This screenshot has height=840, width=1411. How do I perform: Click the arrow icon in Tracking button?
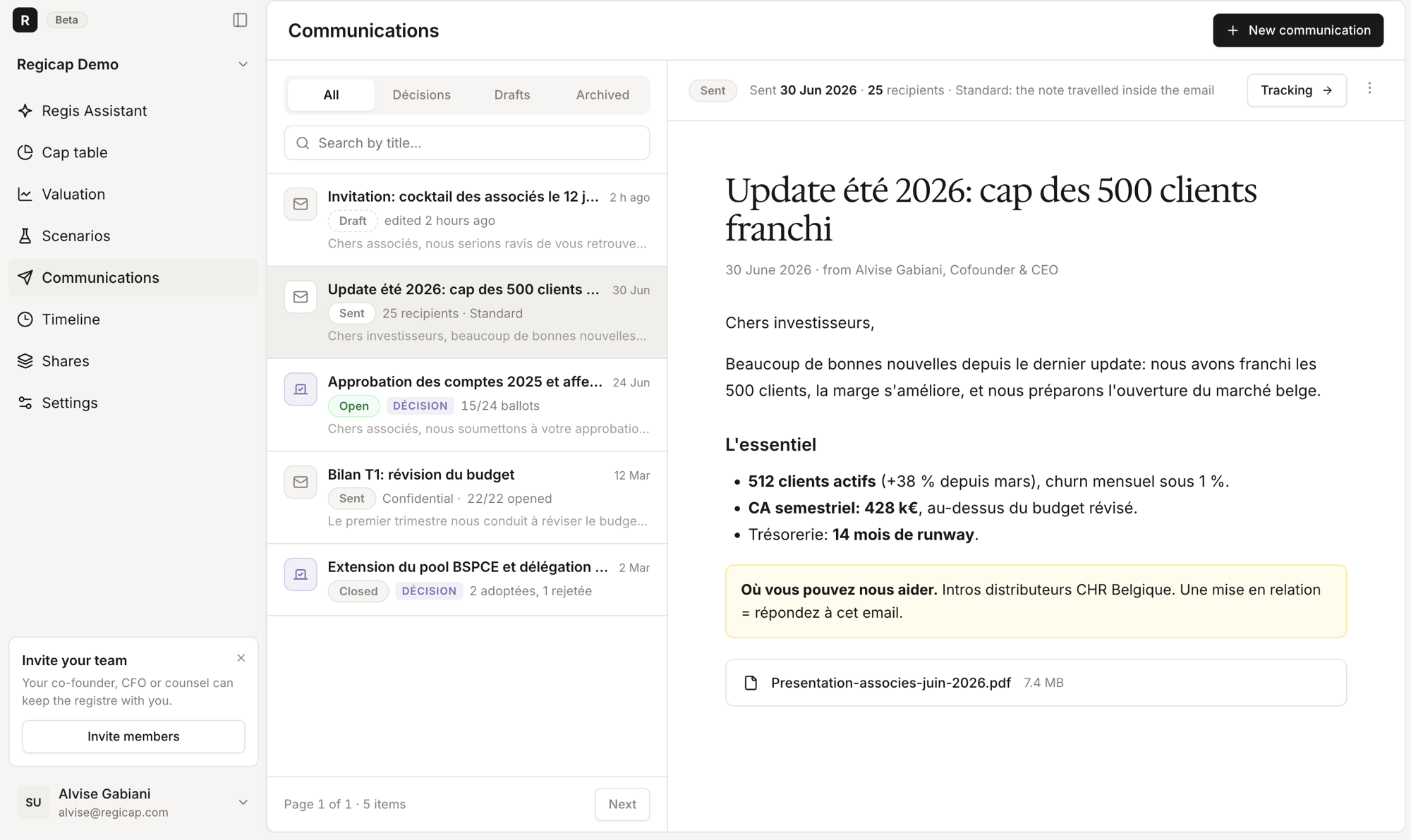click(1327, 90)
